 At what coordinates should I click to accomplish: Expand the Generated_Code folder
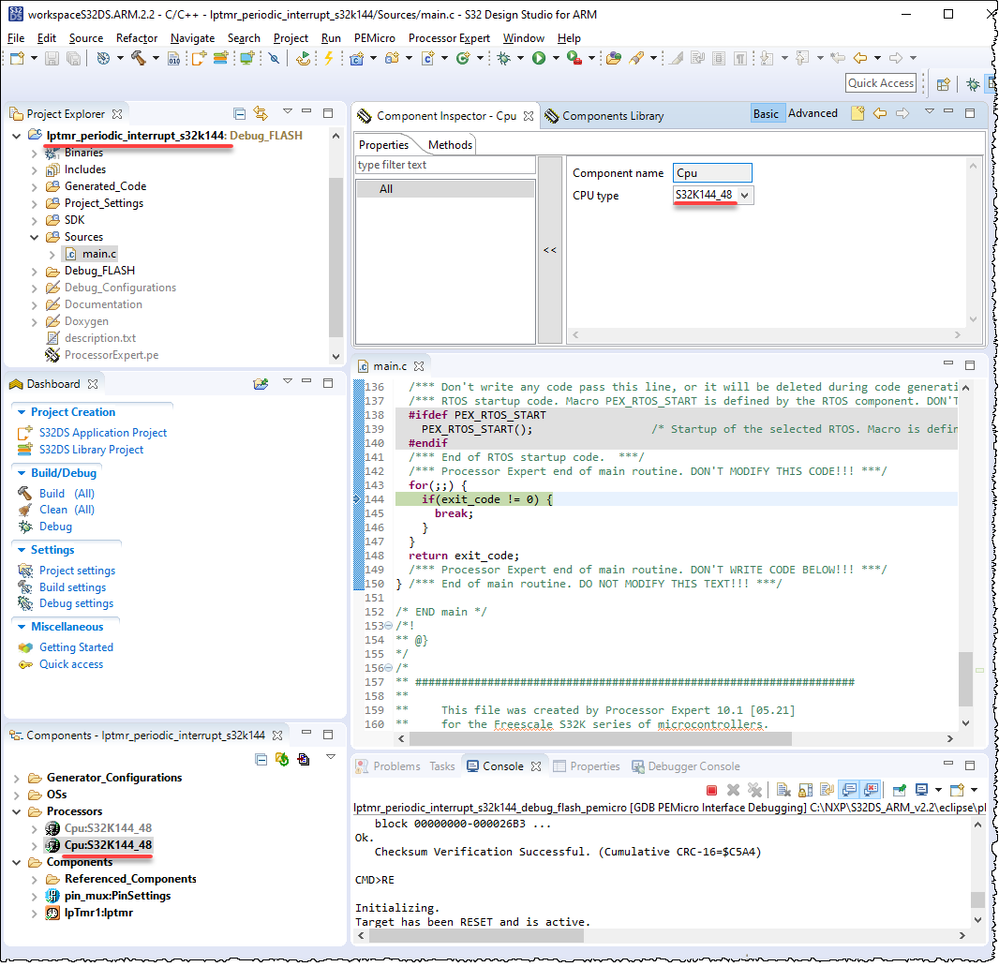[35, 186]
